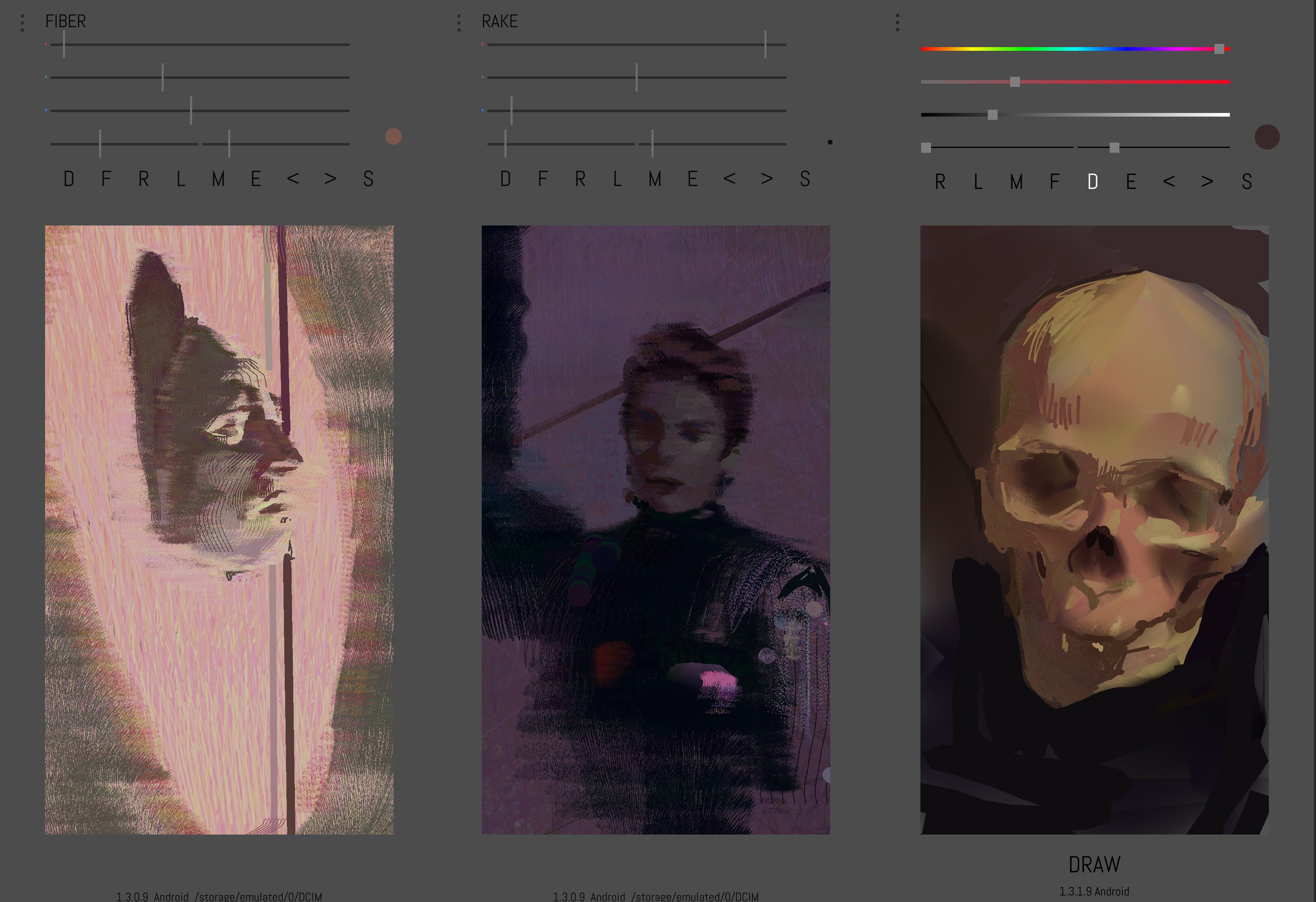Click the version path text under the pink profile artwork
1316x902 pixels.
point(219,896)
